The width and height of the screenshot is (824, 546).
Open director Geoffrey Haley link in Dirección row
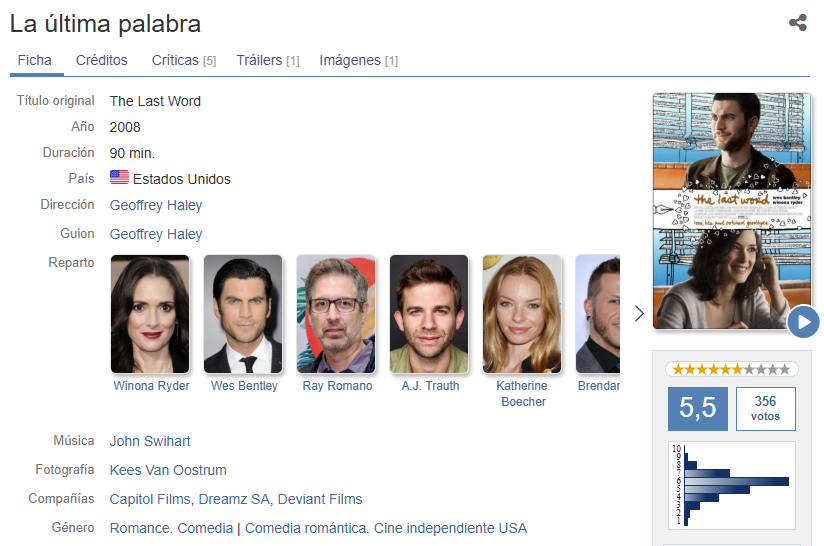click(156, 205)
